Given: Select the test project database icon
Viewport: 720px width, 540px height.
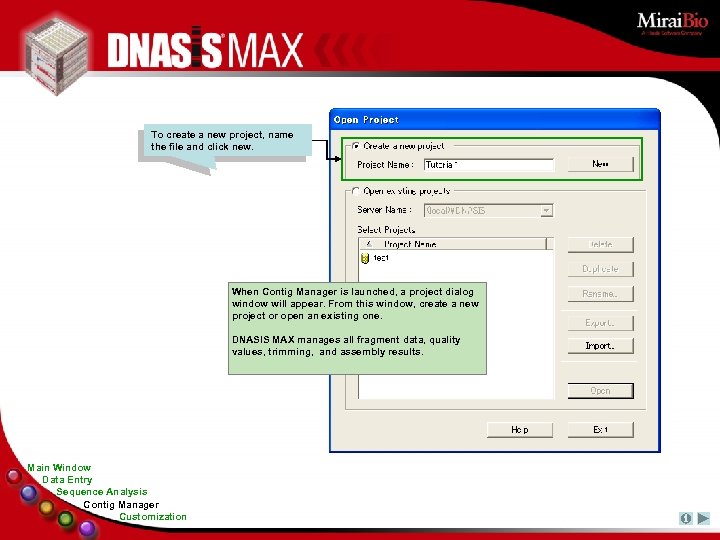Looking at the screenshot, I should click(x=365, y=259).
